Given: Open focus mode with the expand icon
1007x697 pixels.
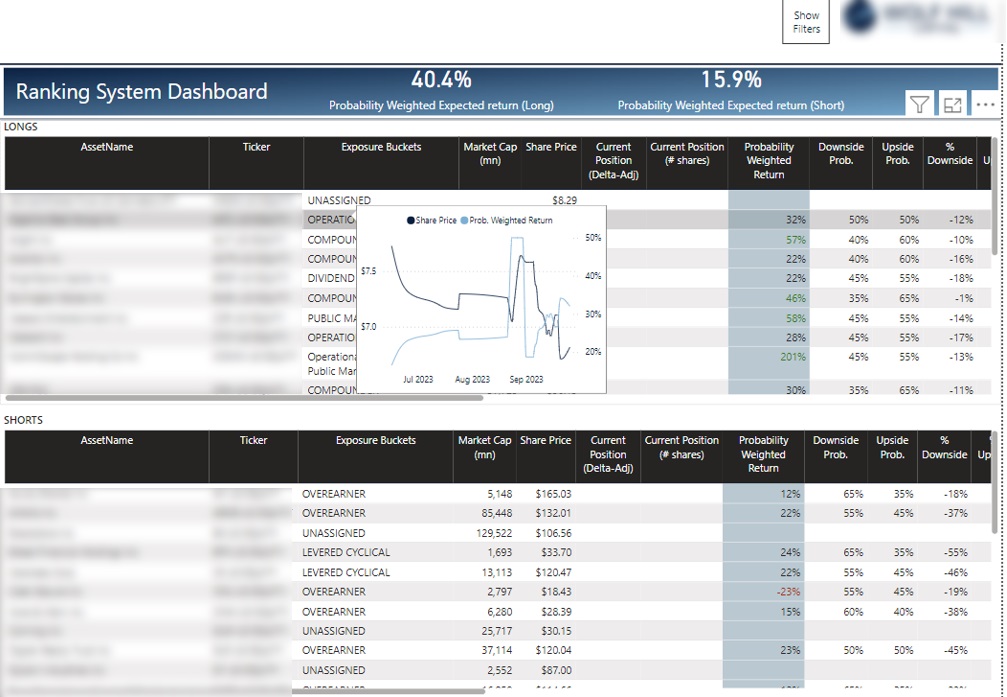Looking at the screenshot, I should tap(952, 104).
